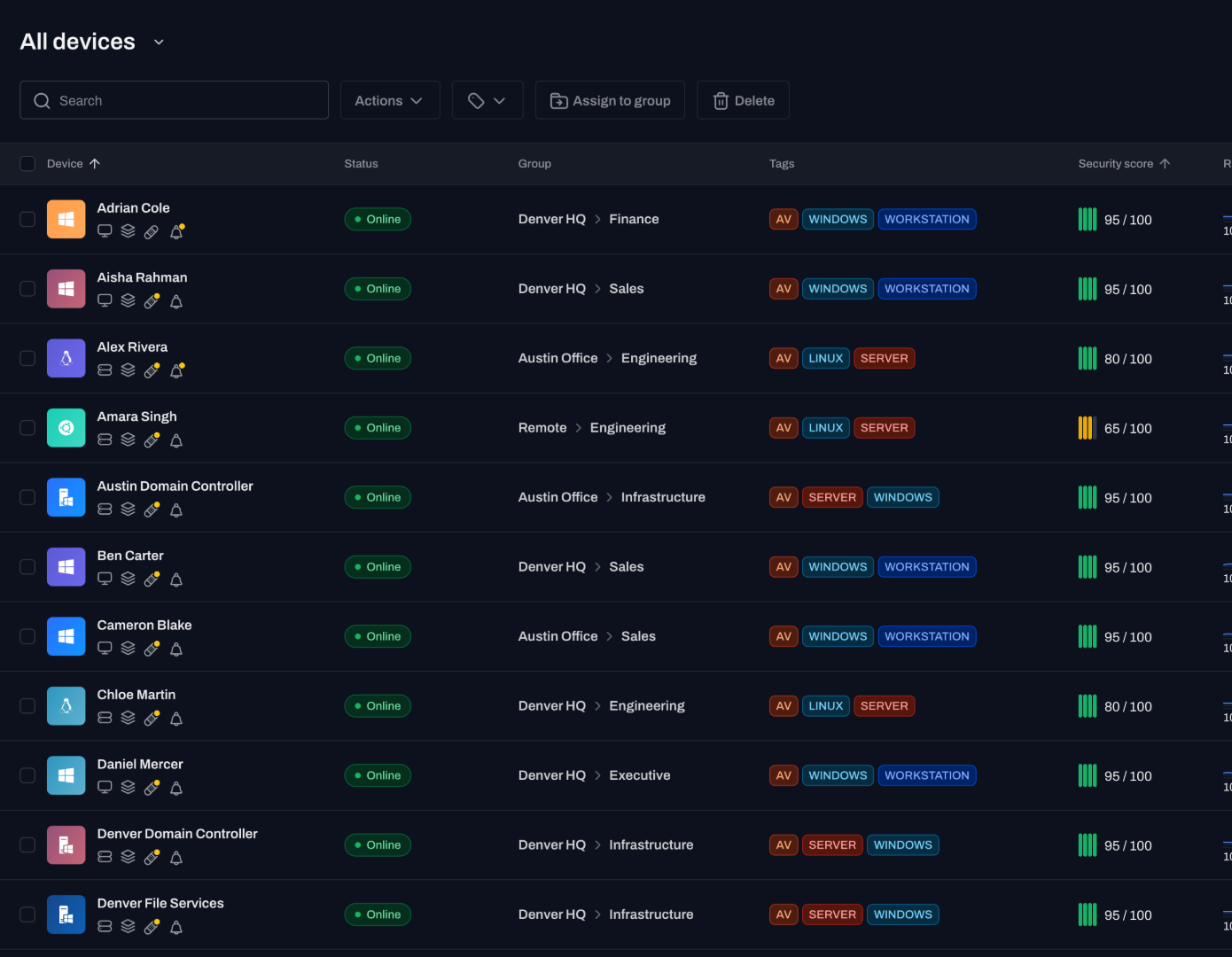Click the bell icon under Ben Carter
Viewport: 1232px width, 957px height.
176,580
